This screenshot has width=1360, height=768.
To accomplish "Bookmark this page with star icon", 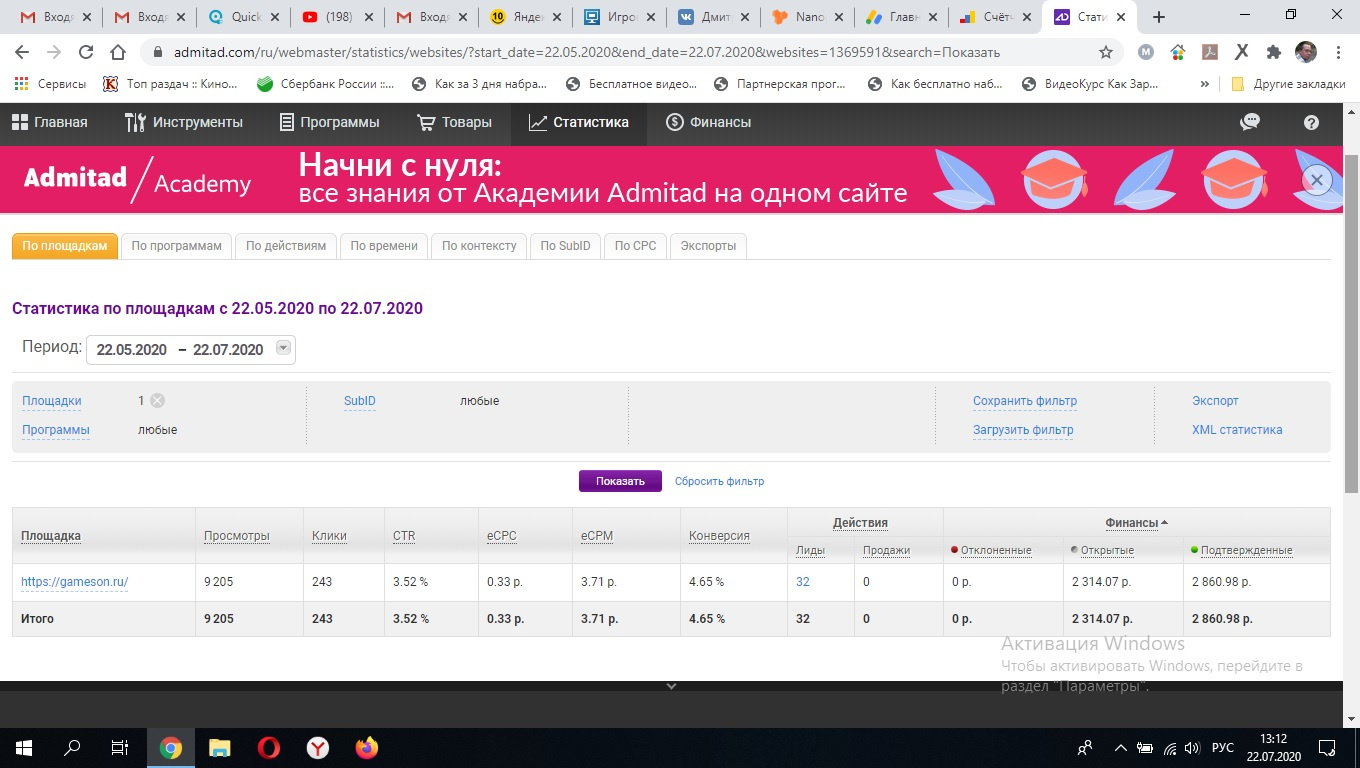I will [x=1106, y=52].
